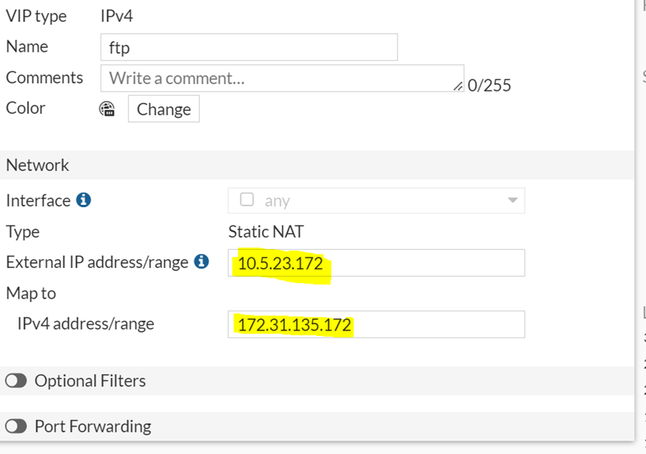The width and height of the screenshot is (646, 454).
Task: Enable the Optional Filters toggle
Action: pyautogui.click(x=16, y=381)
